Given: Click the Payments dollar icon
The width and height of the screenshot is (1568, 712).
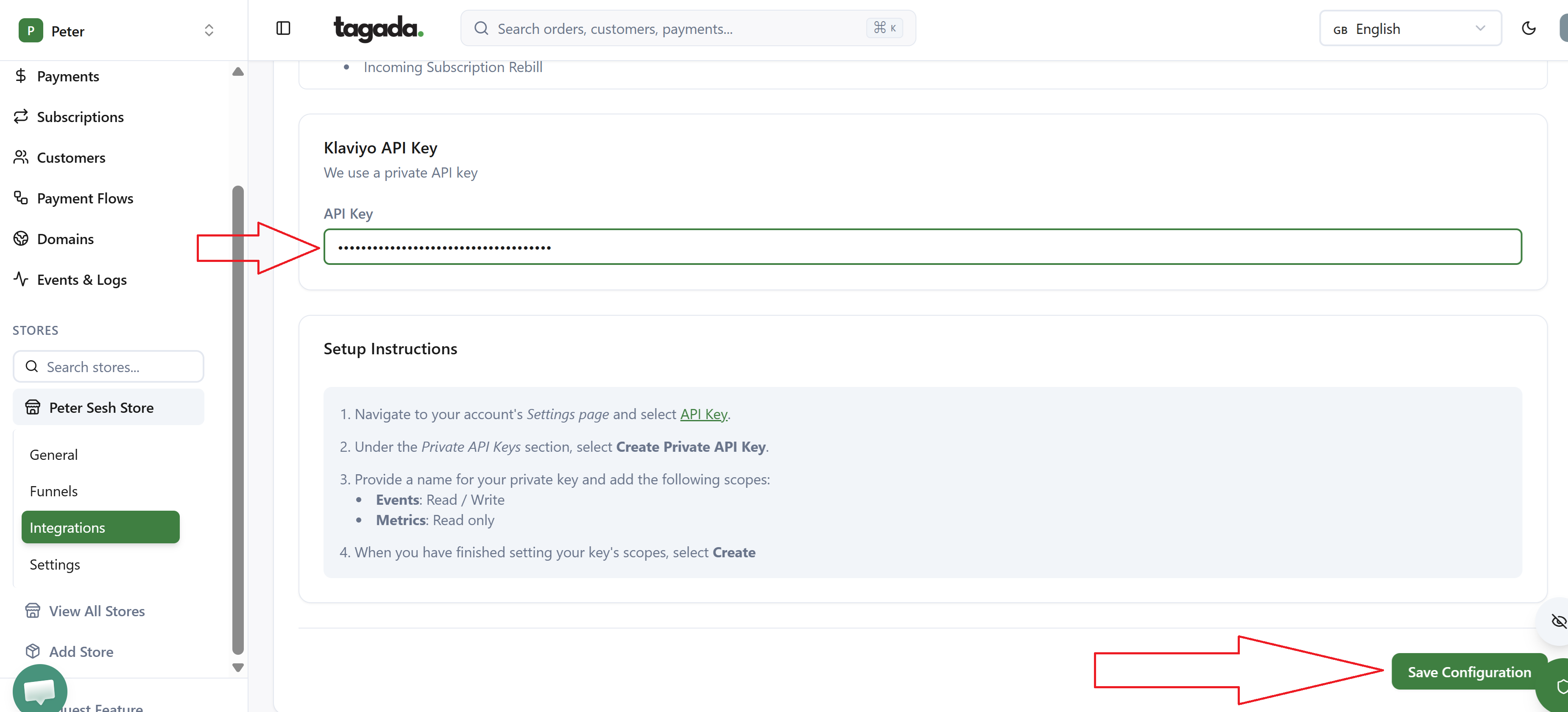Looking at the screenshot, I should pos(21,76).
